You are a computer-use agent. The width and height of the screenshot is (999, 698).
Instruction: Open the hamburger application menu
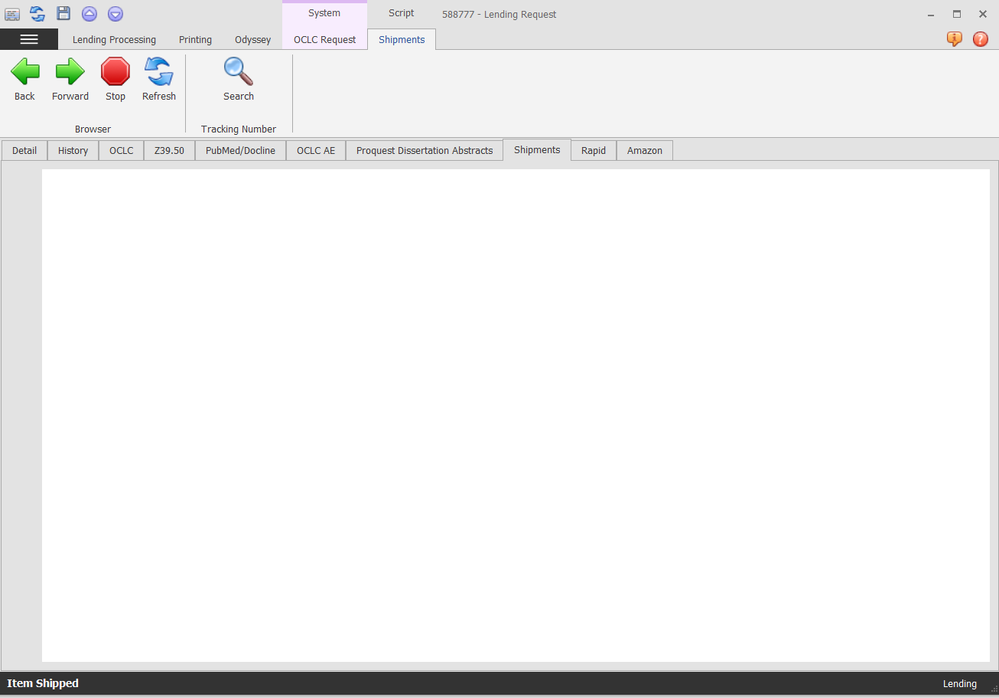[x=29, y=39]
